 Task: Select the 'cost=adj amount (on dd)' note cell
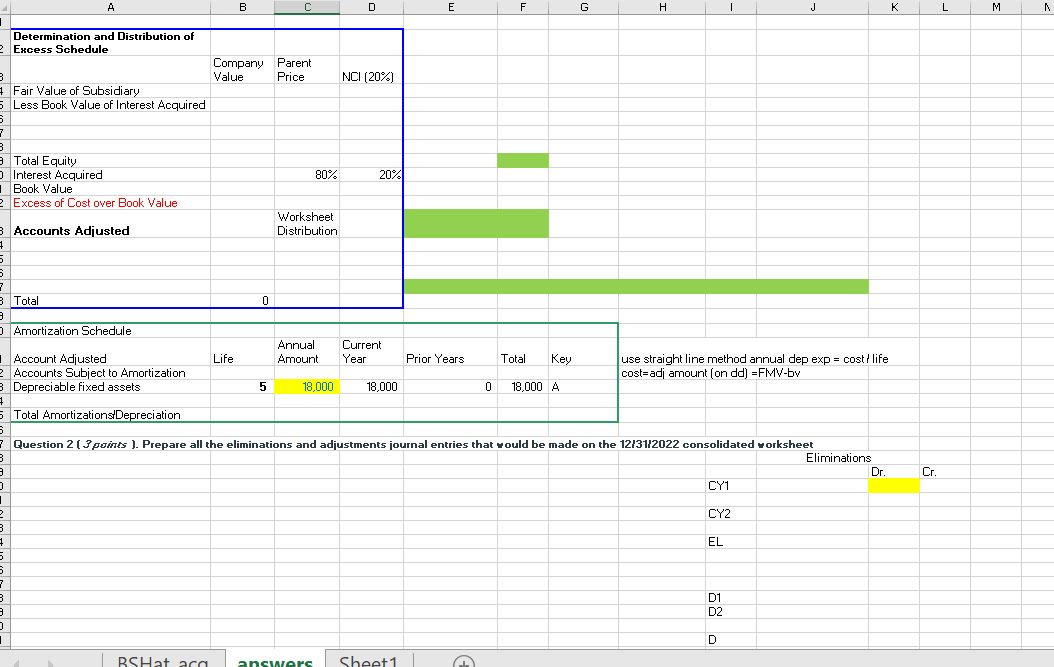tap(711, 373)
